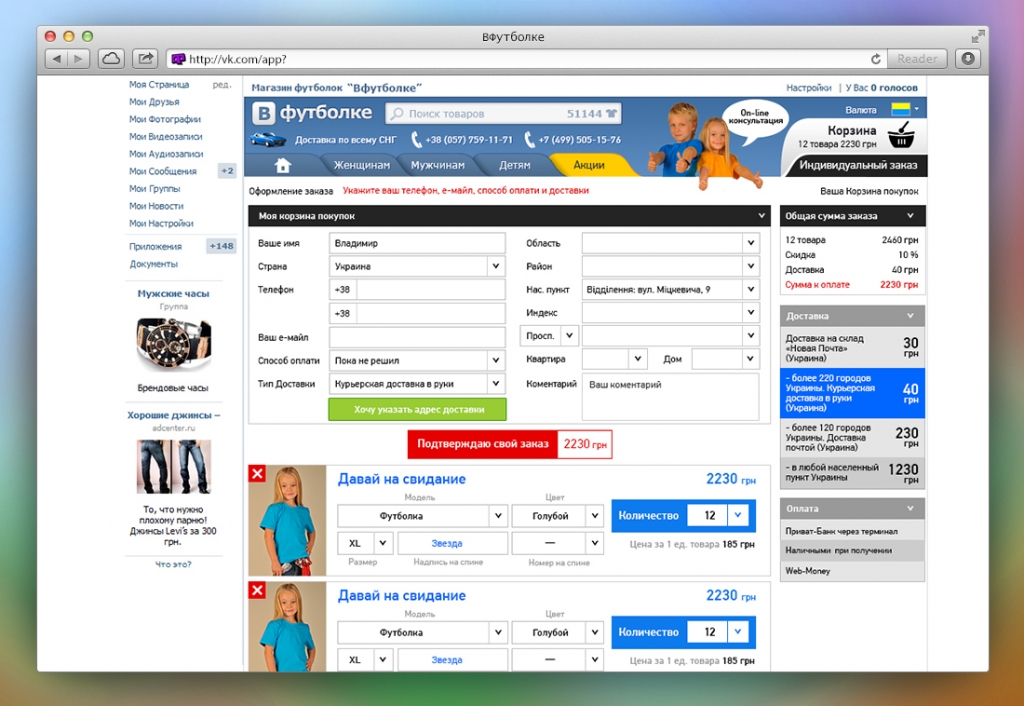This screenshot has width=1024, height=706.
Task: Click into the Ваш е-майл field
Action: pyautogui.click(x=417, y=337)
